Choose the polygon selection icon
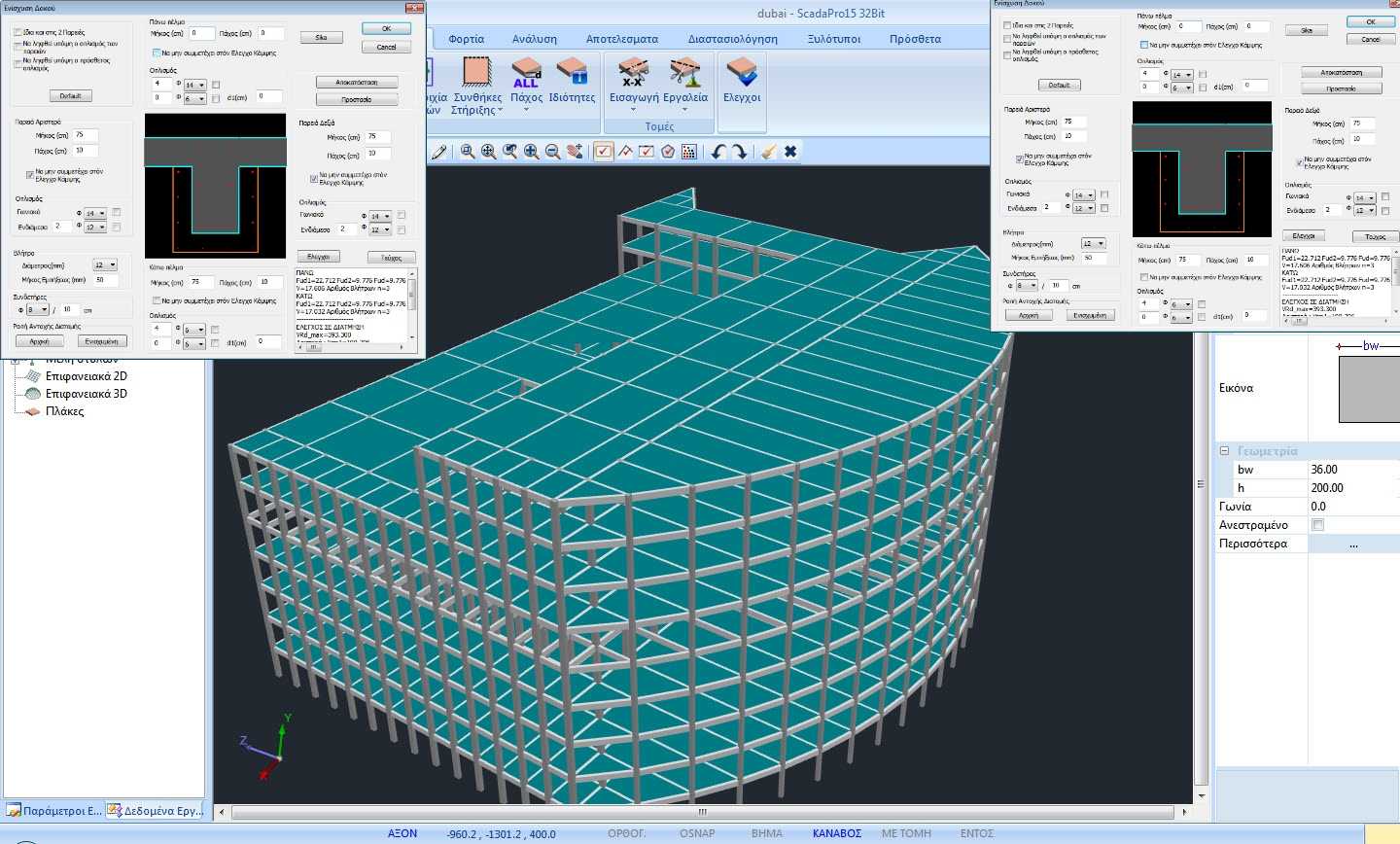 click(668, 152)
